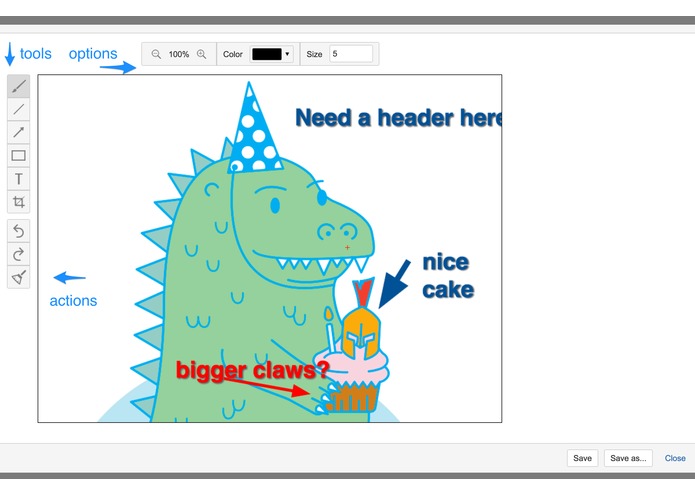The width and height of the screenshot is (695, 494).
Task: Click the Size input field
Action: [351, 54]
